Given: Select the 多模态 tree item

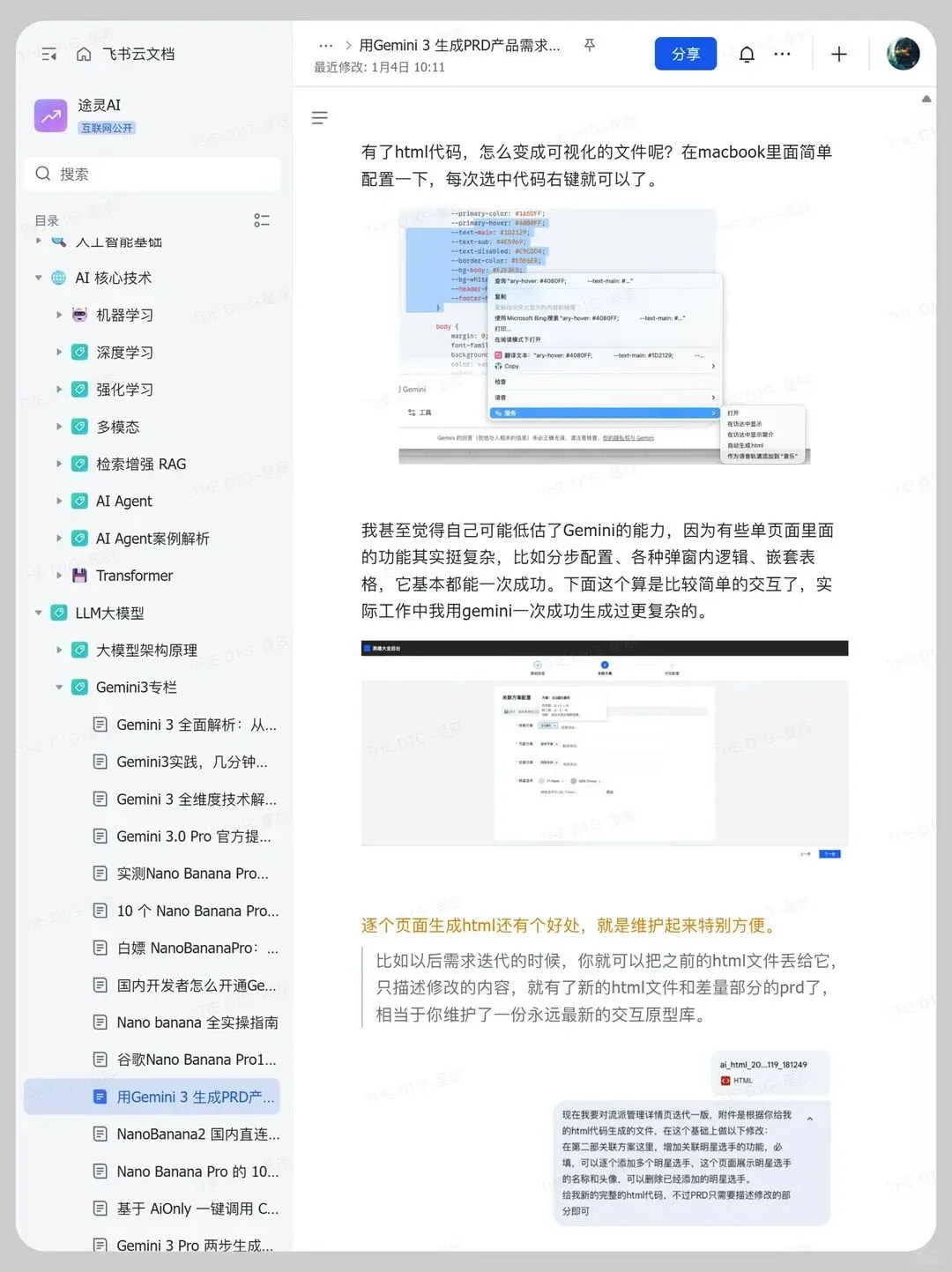Looking at the screenshot, I should tap(117, 427).
